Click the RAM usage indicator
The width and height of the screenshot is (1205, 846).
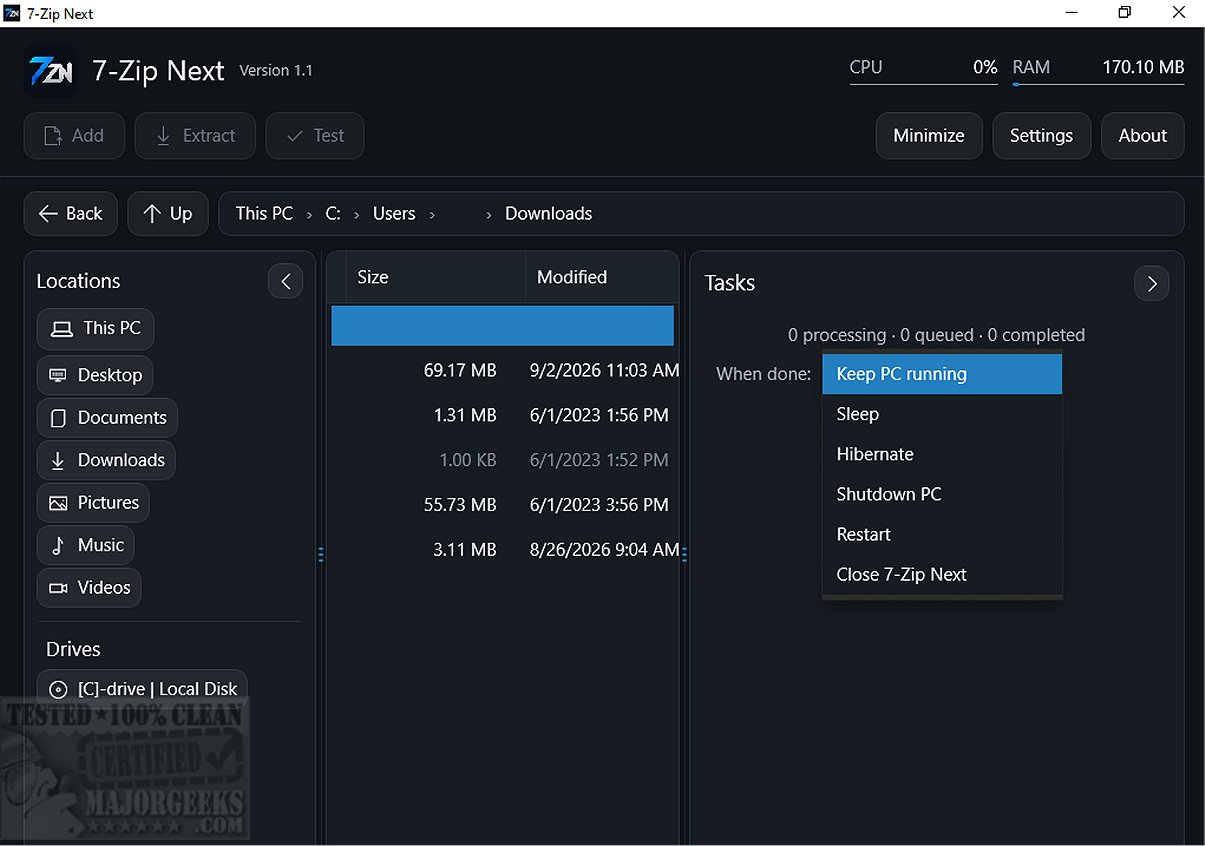pos(1098,69)
